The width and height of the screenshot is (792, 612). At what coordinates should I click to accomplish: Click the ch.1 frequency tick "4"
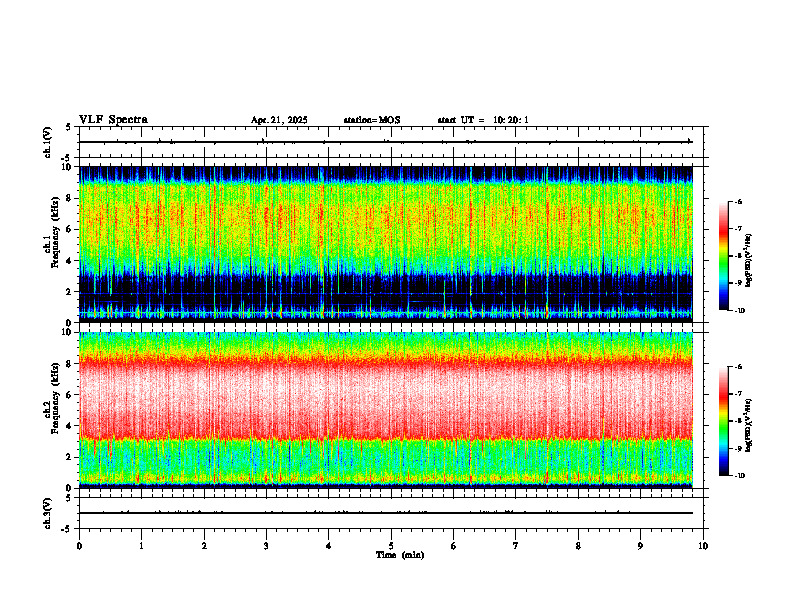[x=70, y=261]
